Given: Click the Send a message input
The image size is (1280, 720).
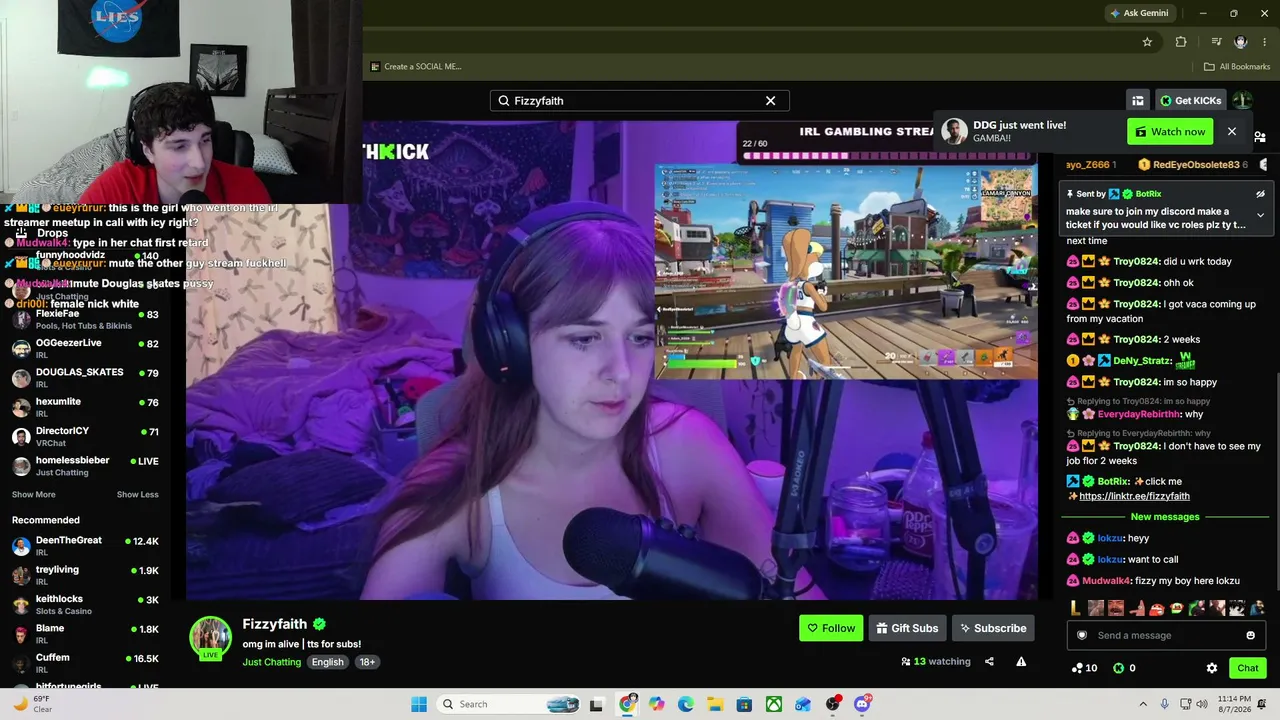Looking at the screenshot, I should (x=1166, y=635).
